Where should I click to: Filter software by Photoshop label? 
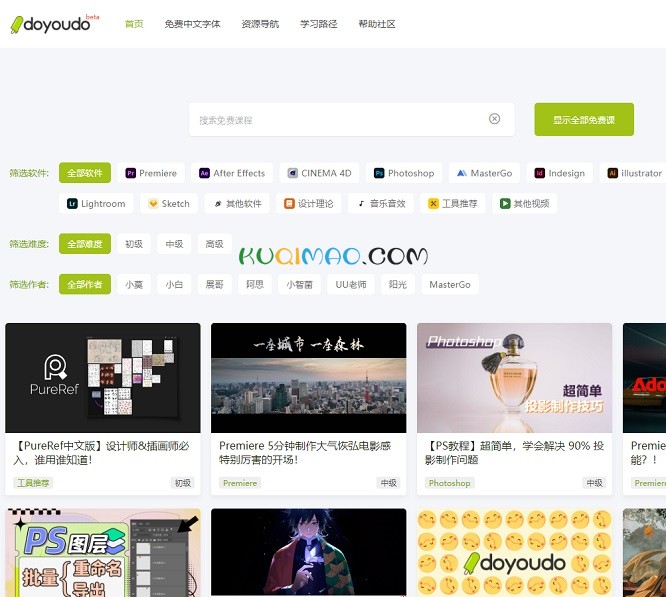click(411, 173)
